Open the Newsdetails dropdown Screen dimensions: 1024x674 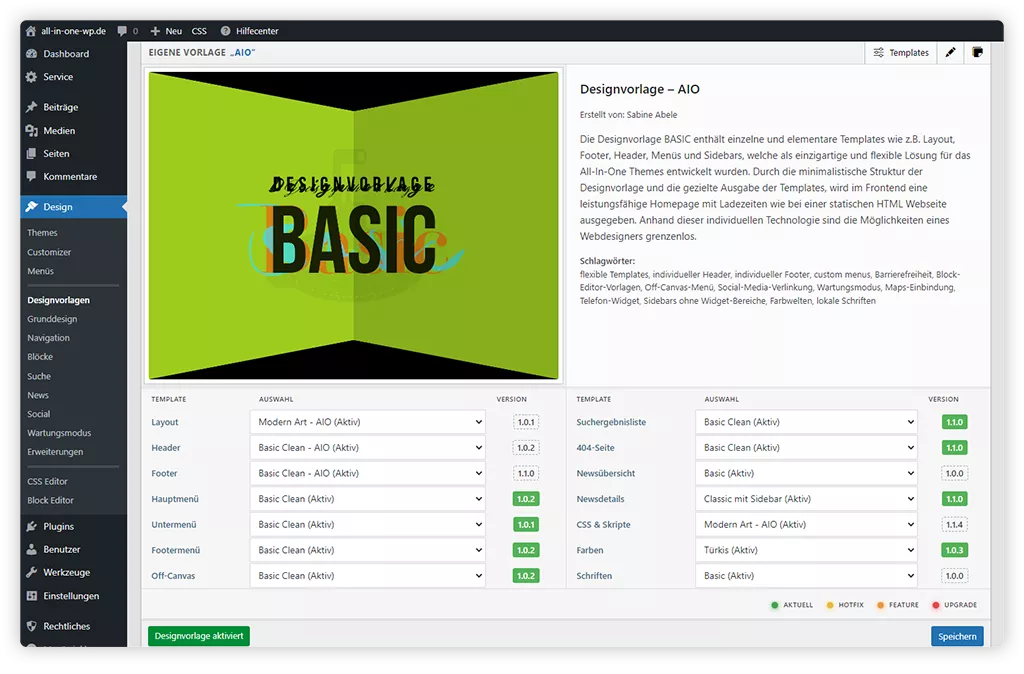806,499
